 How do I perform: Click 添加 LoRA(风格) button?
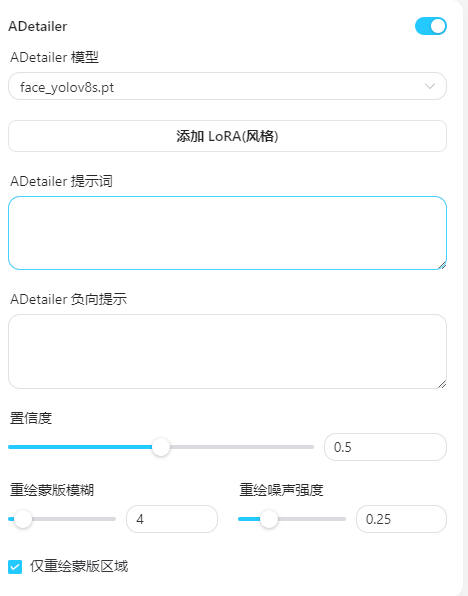pyautogui.click(x=227, y=136)
